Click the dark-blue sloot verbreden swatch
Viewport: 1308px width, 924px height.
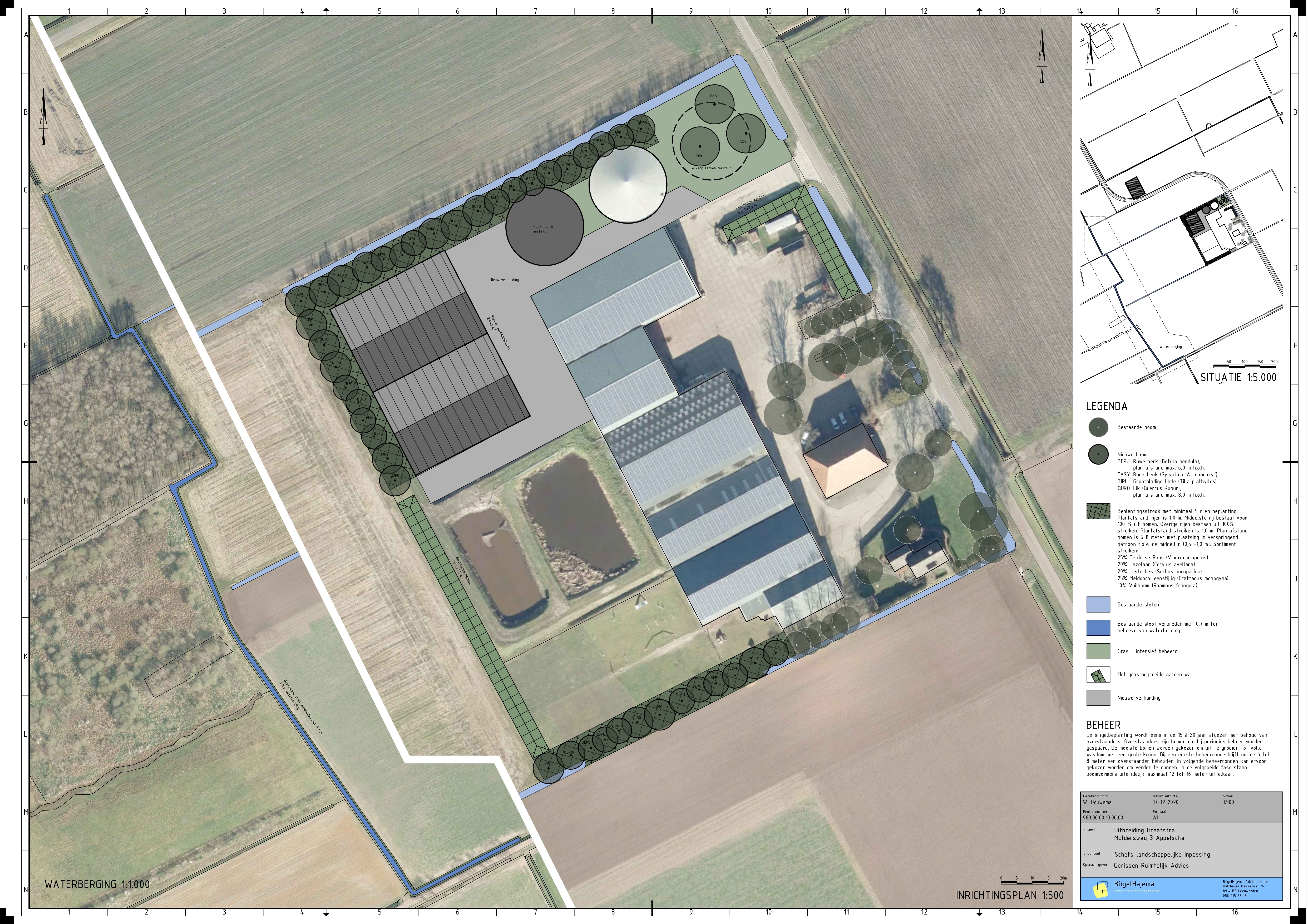pyautogui.click(x=1098, y=627)
